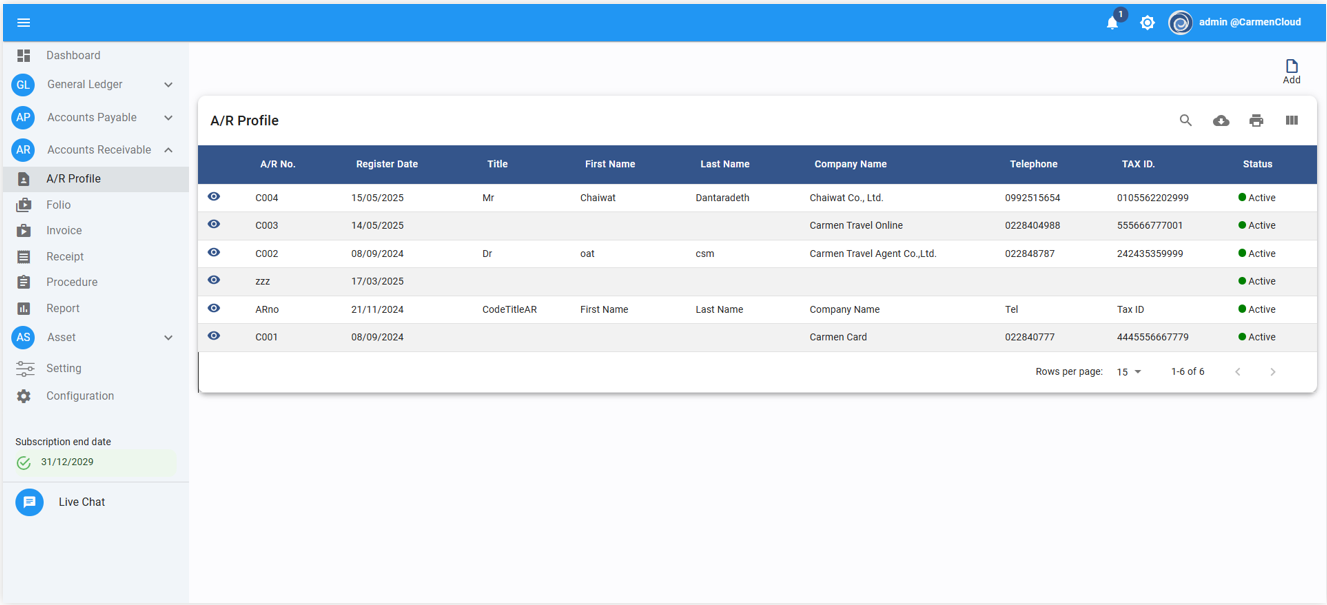Start Live Chat with chat icon
This screenshot has width=1327, height=605.
click(29, 502)
